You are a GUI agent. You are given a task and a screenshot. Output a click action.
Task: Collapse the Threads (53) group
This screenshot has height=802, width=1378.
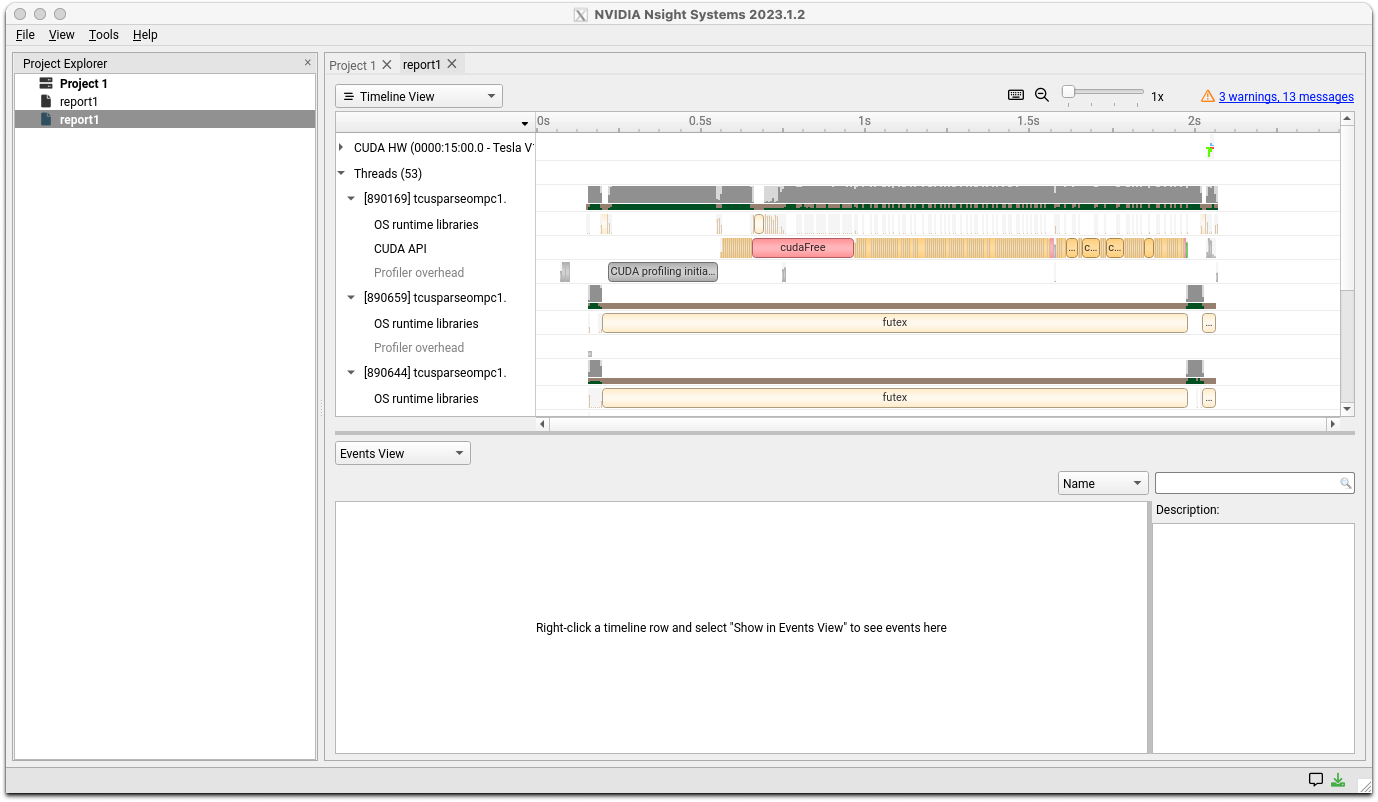pyautogui.click(x=342, y=173)
